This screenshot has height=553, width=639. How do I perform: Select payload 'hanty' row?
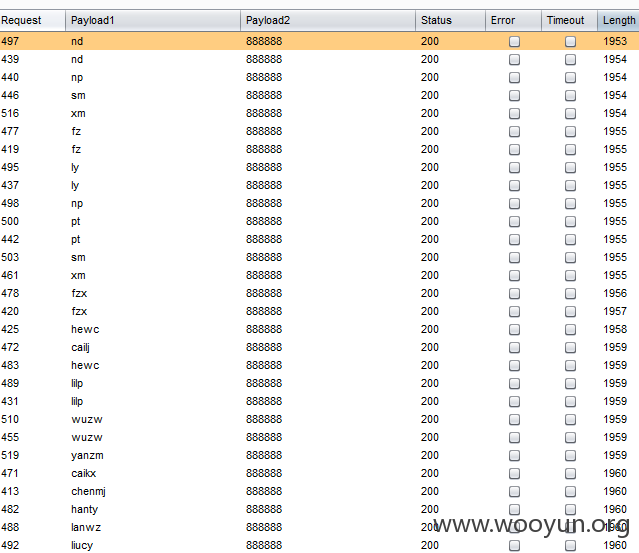tap(84, 509)
